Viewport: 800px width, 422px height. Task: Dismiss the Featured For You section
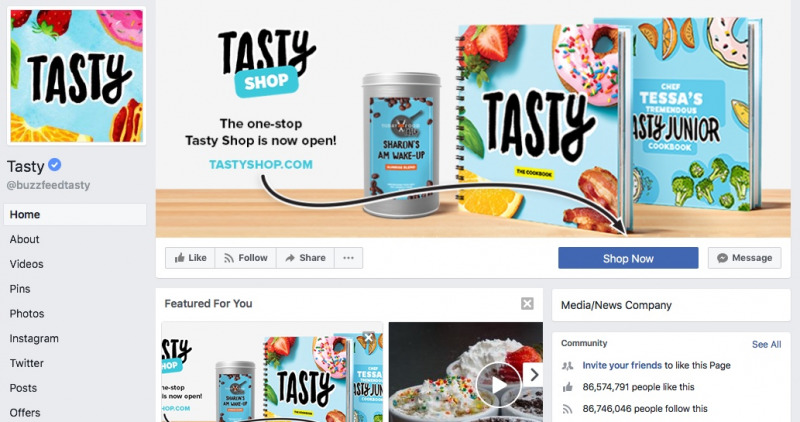(527, 304)
